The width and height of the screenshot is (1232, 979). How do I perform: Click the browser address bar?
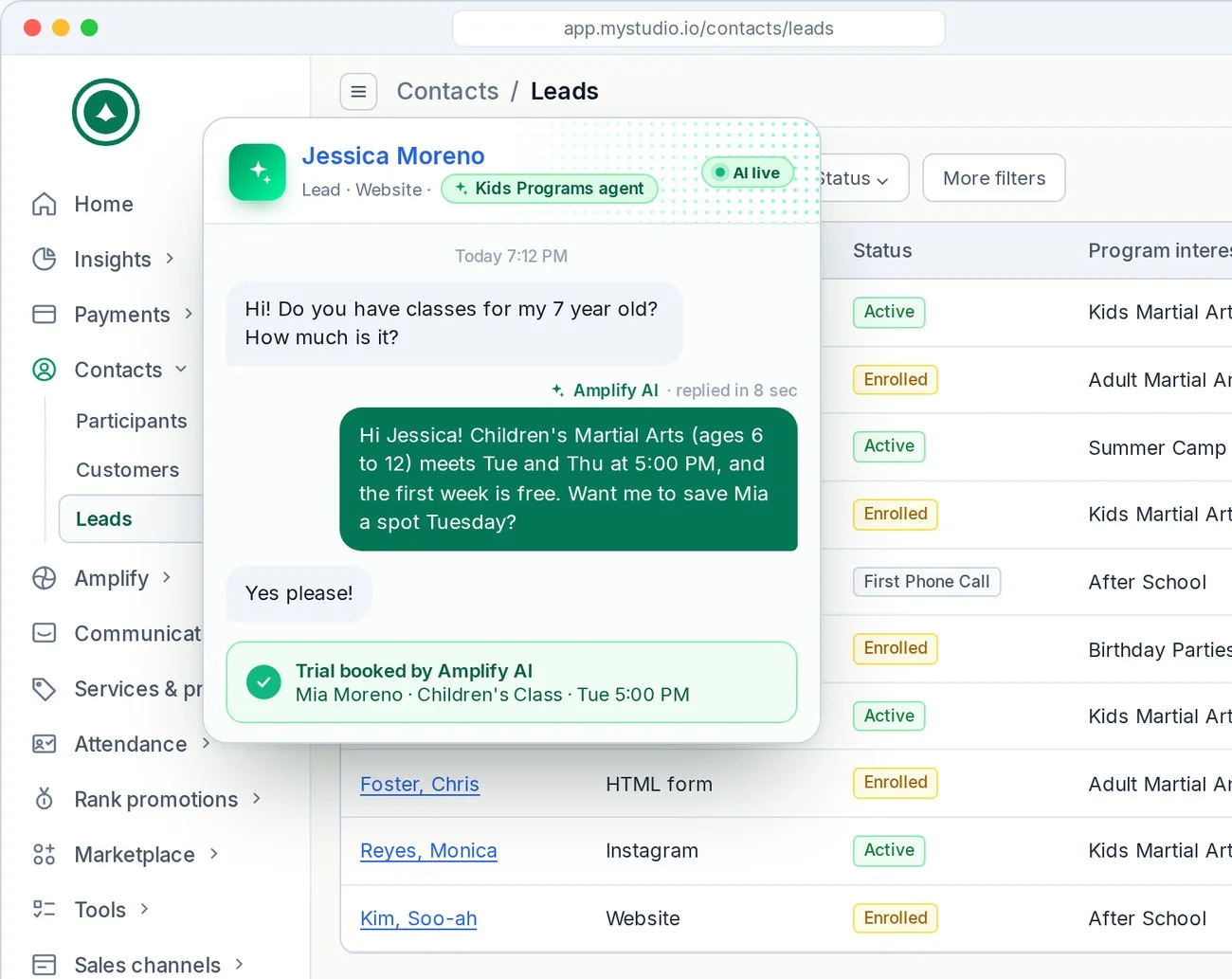(698, 28)
